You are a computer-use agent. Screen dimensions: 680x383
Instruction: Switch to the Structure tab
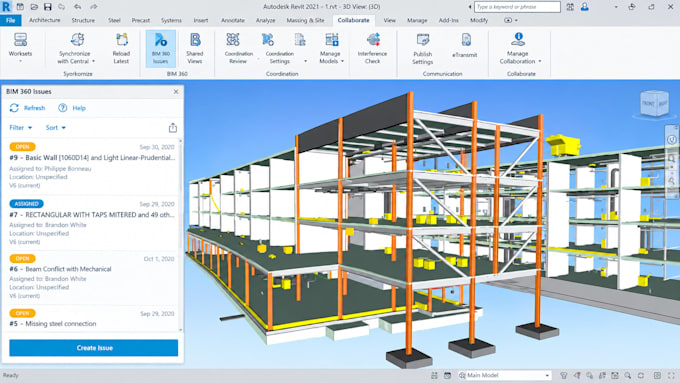coord(83,20)
